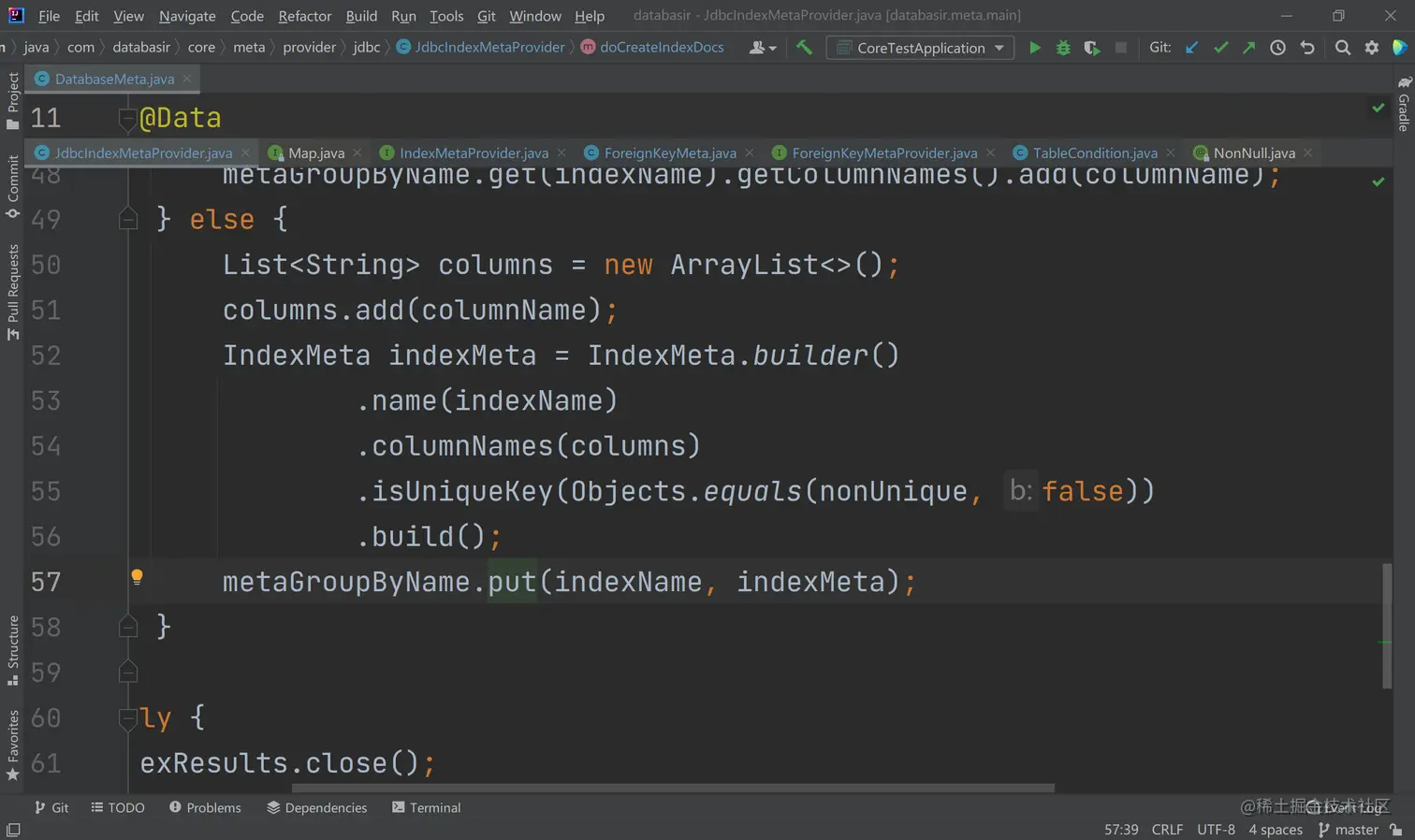Toggle fold marker at line 59

click(x=128, y=672)
